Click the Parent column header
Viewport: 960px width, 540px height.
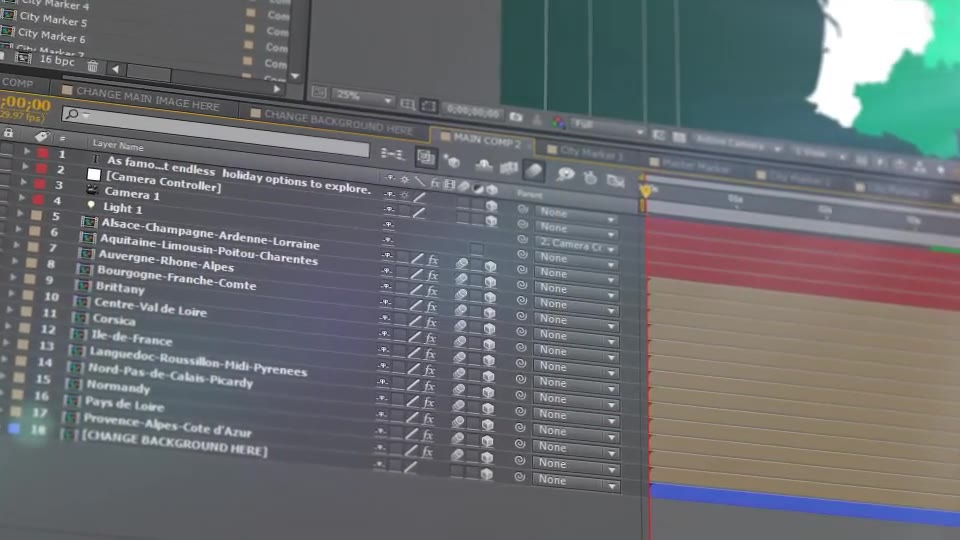(x=530, y=195)
